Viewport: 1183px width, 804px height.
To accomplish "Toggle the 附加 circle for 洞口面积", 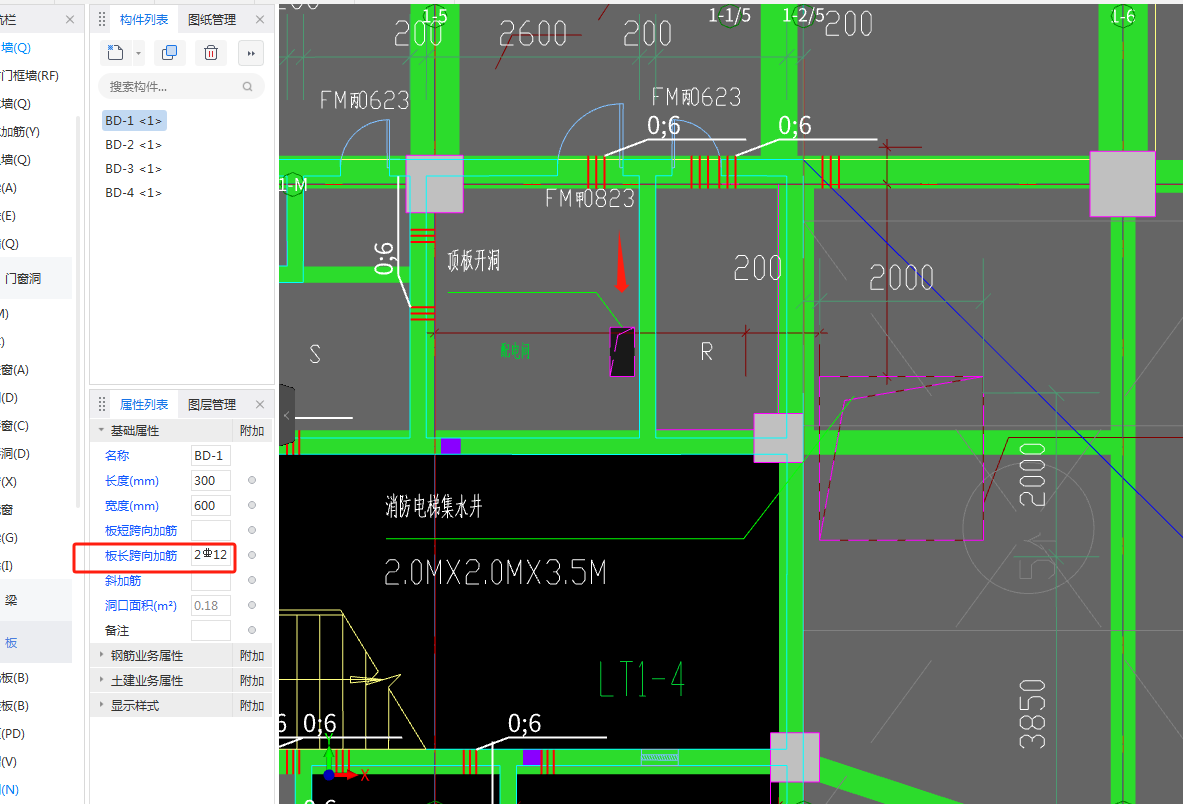I will 252,606.
